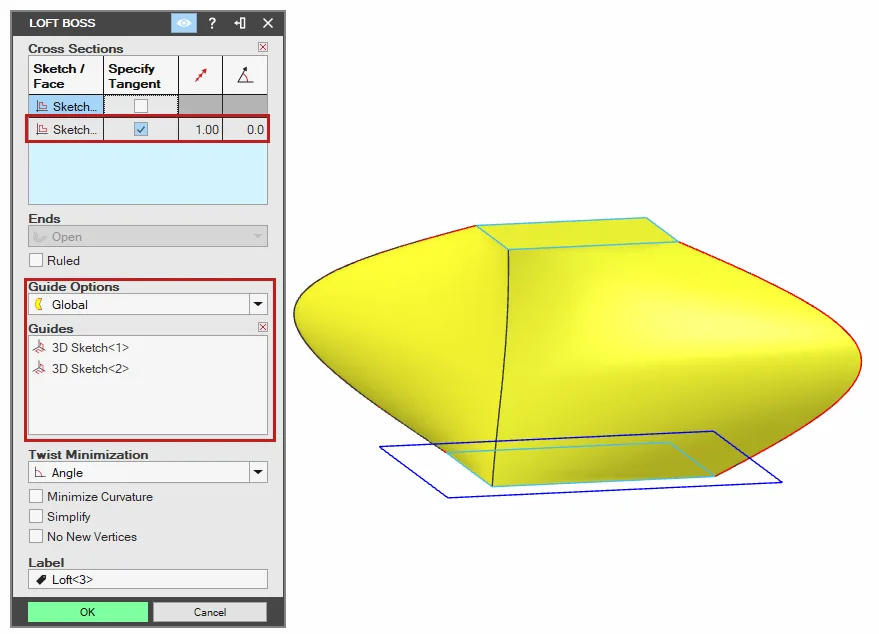Select 3D Sketch<2> in Guides list

(90, 368)
